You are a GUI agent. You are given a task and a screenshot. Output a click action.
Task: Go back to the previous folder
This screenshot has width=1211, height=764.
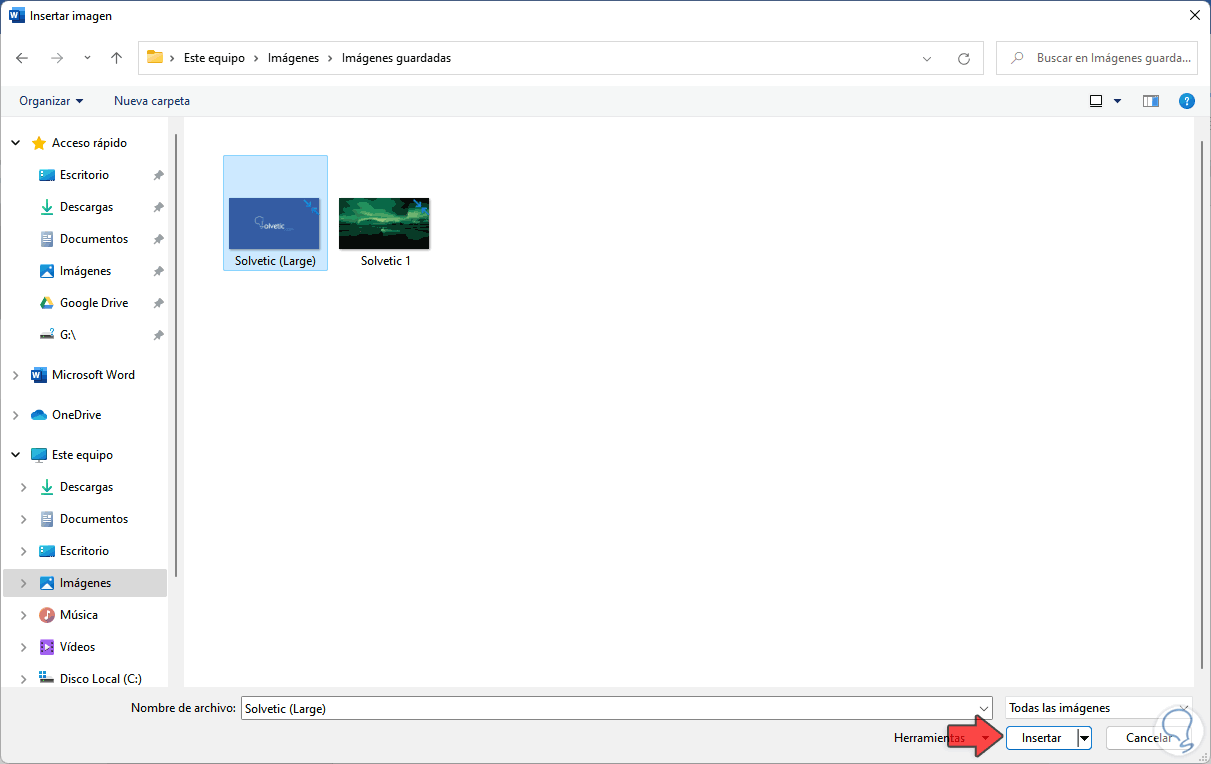click(22, 58)
